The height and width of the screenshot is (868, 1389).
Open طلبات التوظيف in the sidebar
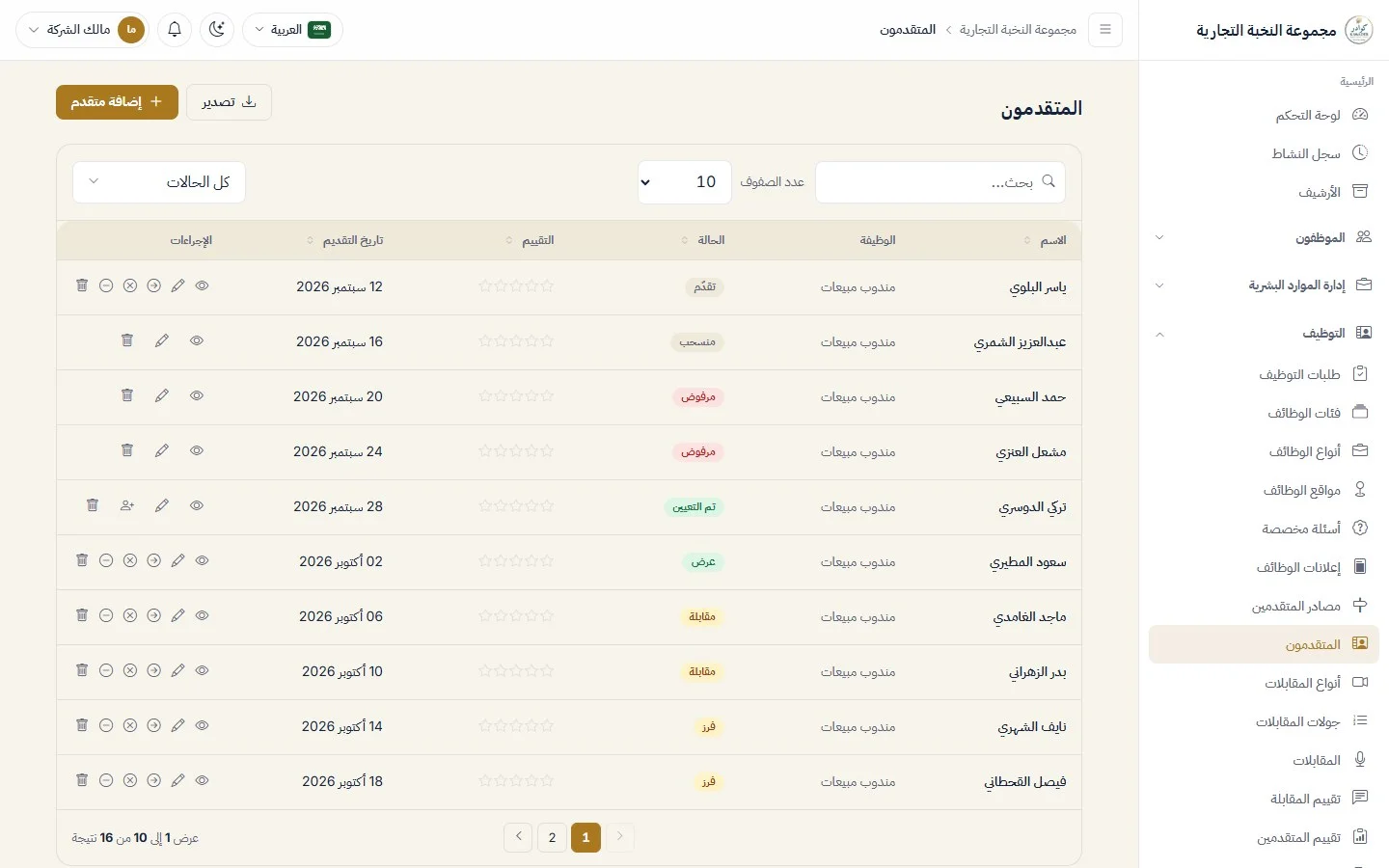tap(1264, 374)
